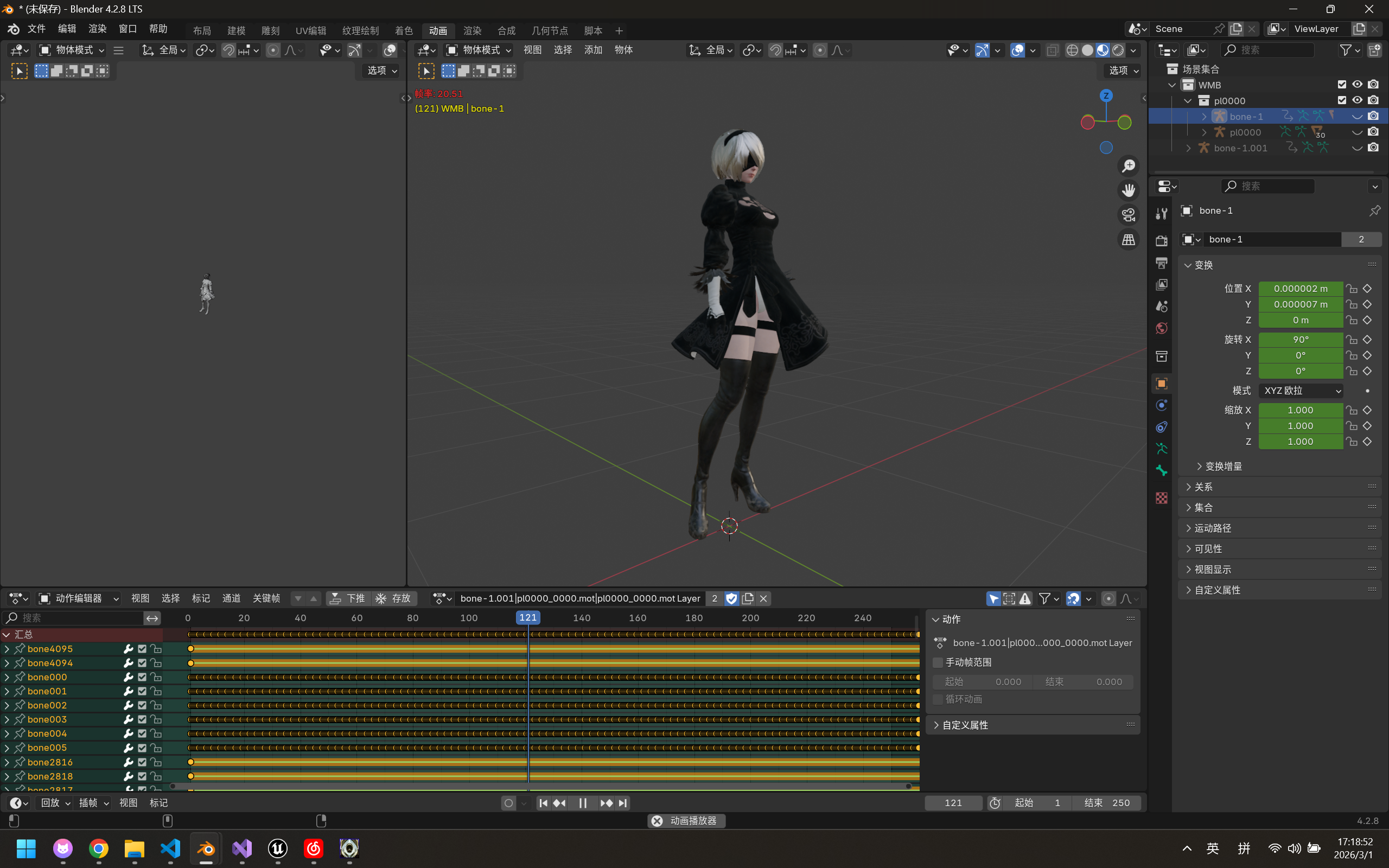This screenshot has width=1389, height=868.
Task: Switch perspective/orthographic grid icon
Action: pyautogui.click(x=1129, y=240)
